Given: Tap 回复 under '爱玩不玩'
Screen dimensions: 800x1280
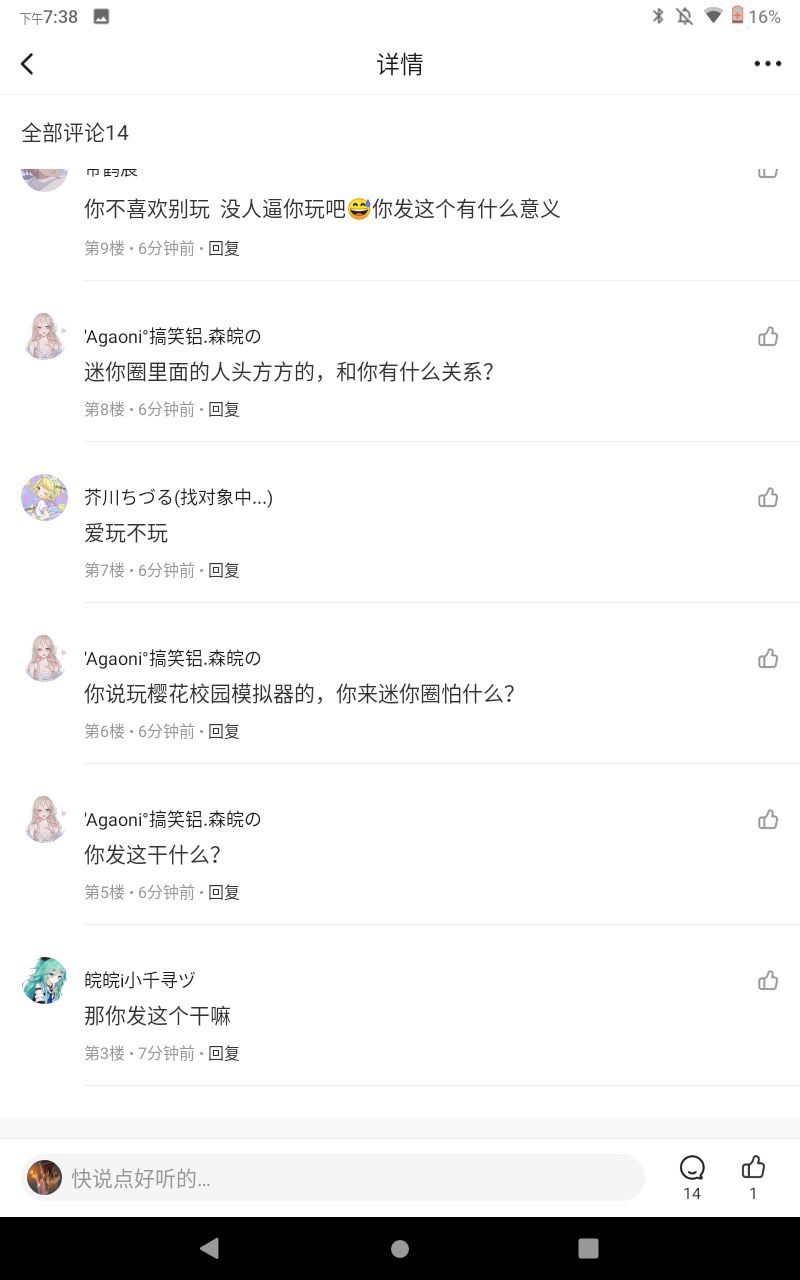Looking at the screenshot, I should pyautogui.click(x=224, y=570).
